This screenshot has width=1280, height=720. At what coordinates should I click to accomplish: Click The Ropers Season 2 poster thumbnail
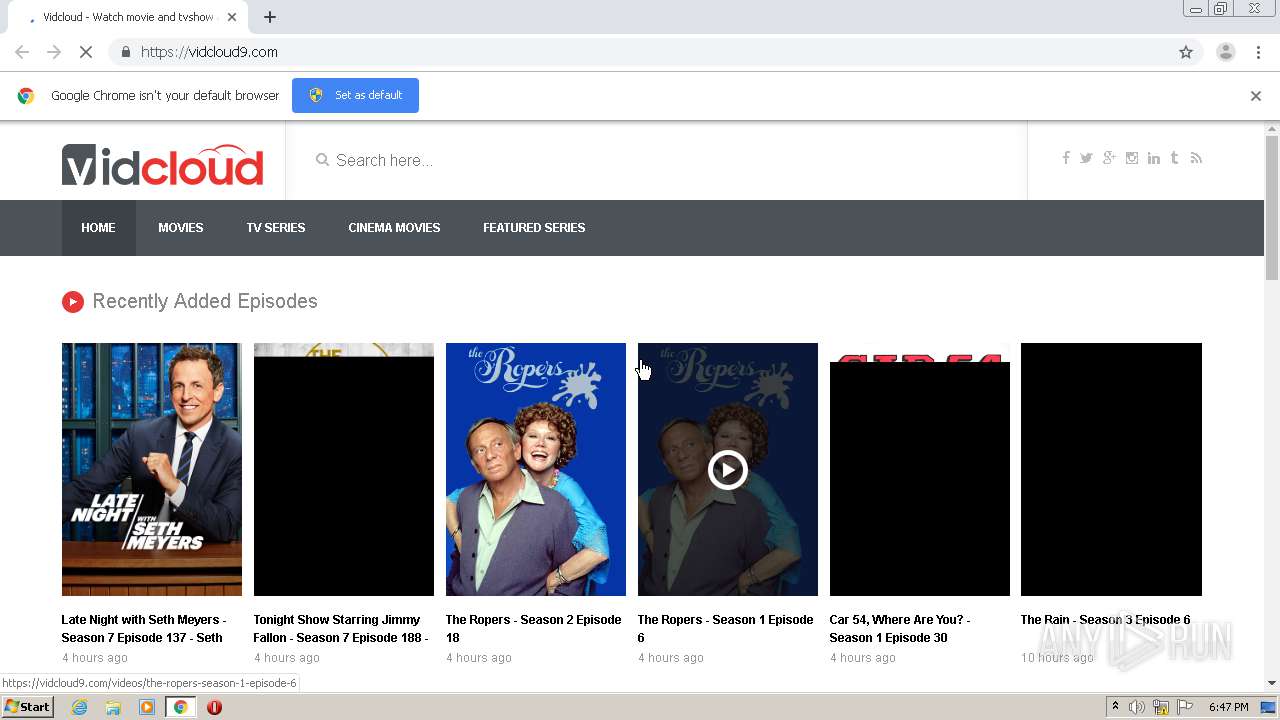pos(536,469)
